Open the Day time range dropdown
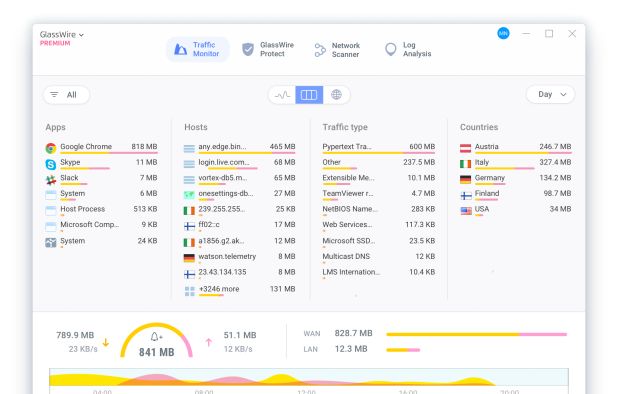Screen dimensions: 618x394 [x=550, y=95]
